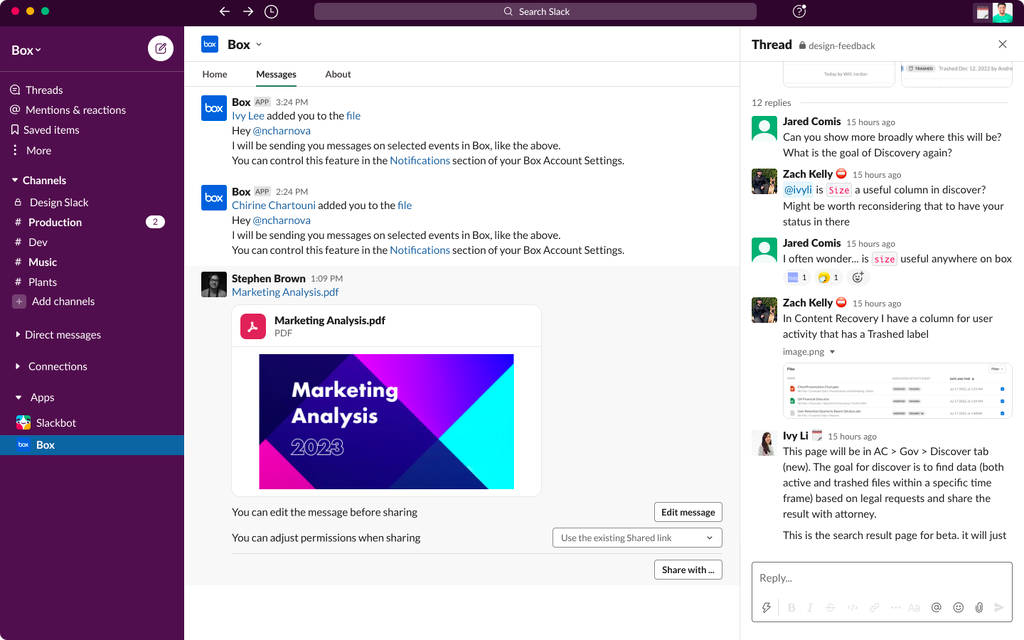
Task: Click the Edit message button
Action: point(688,512)
